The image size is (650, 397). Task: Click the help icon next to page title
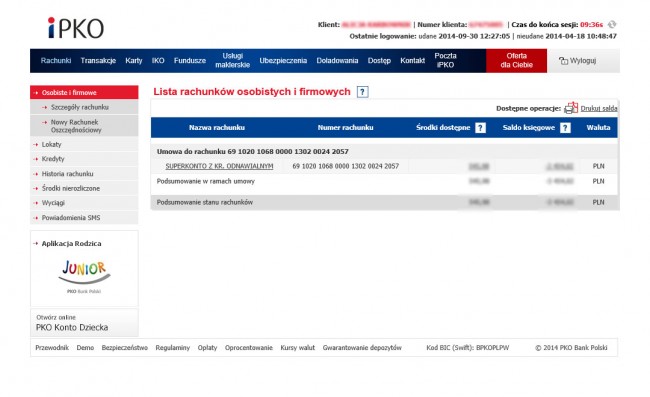[x=362, y=92]
